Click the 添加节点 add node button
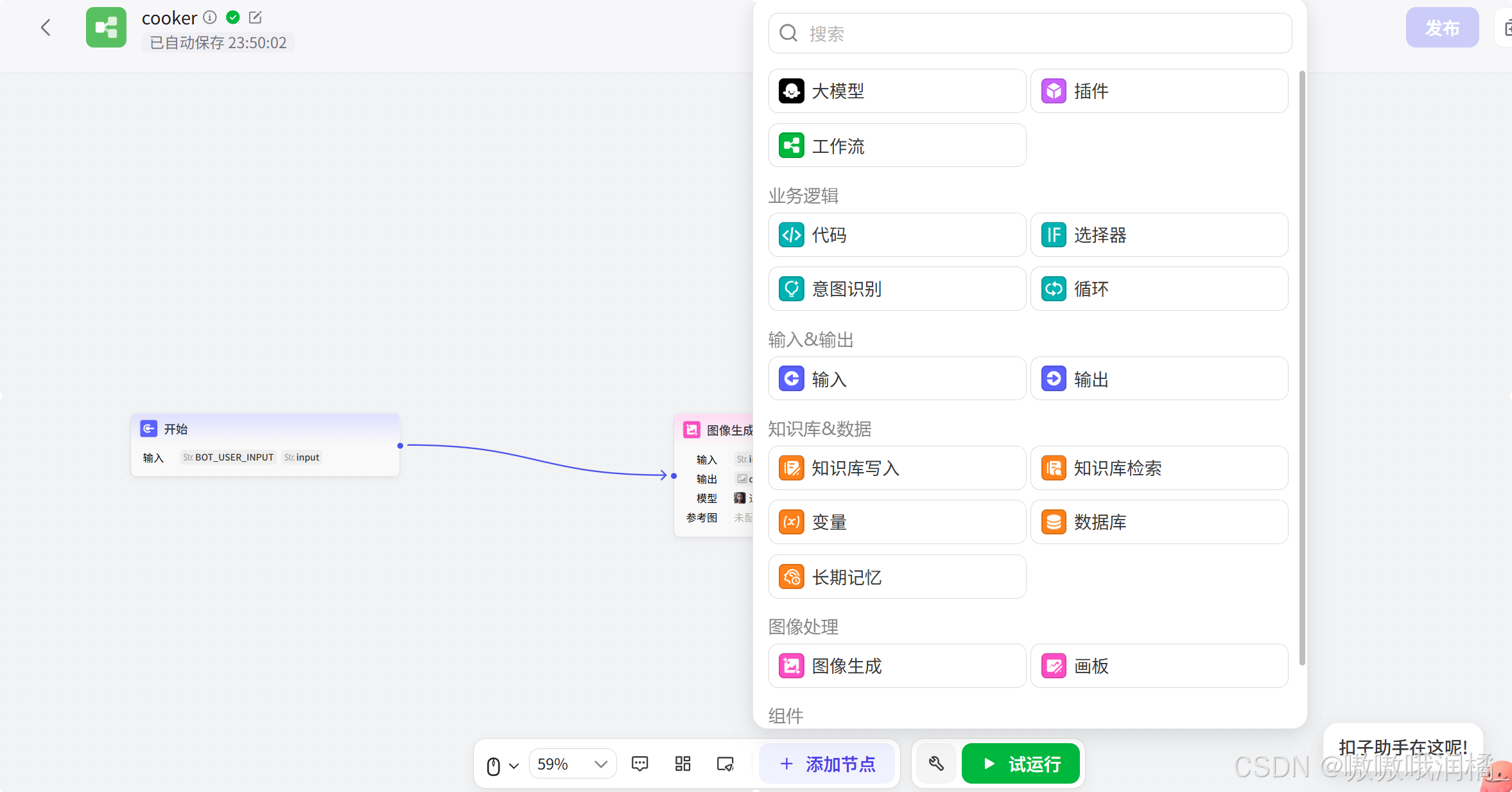Screen dimensions: 1512x792 point(827,764)
